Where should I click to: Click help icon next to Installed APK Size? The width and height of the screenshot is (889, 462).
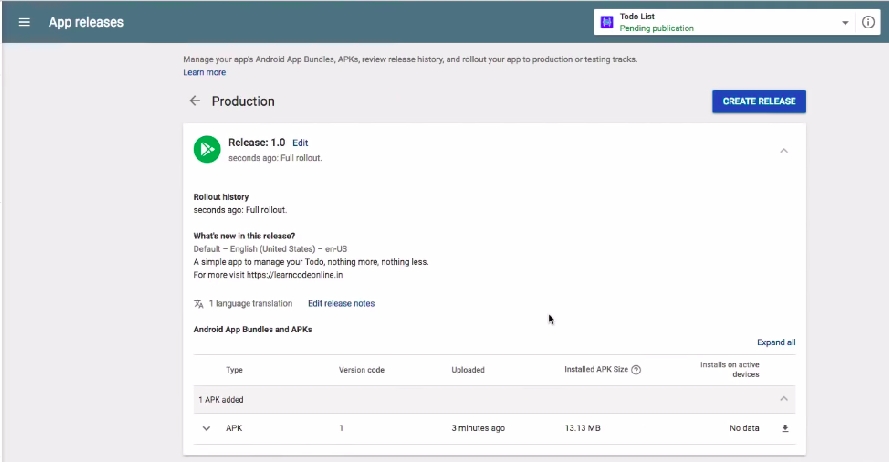point(636,370)
